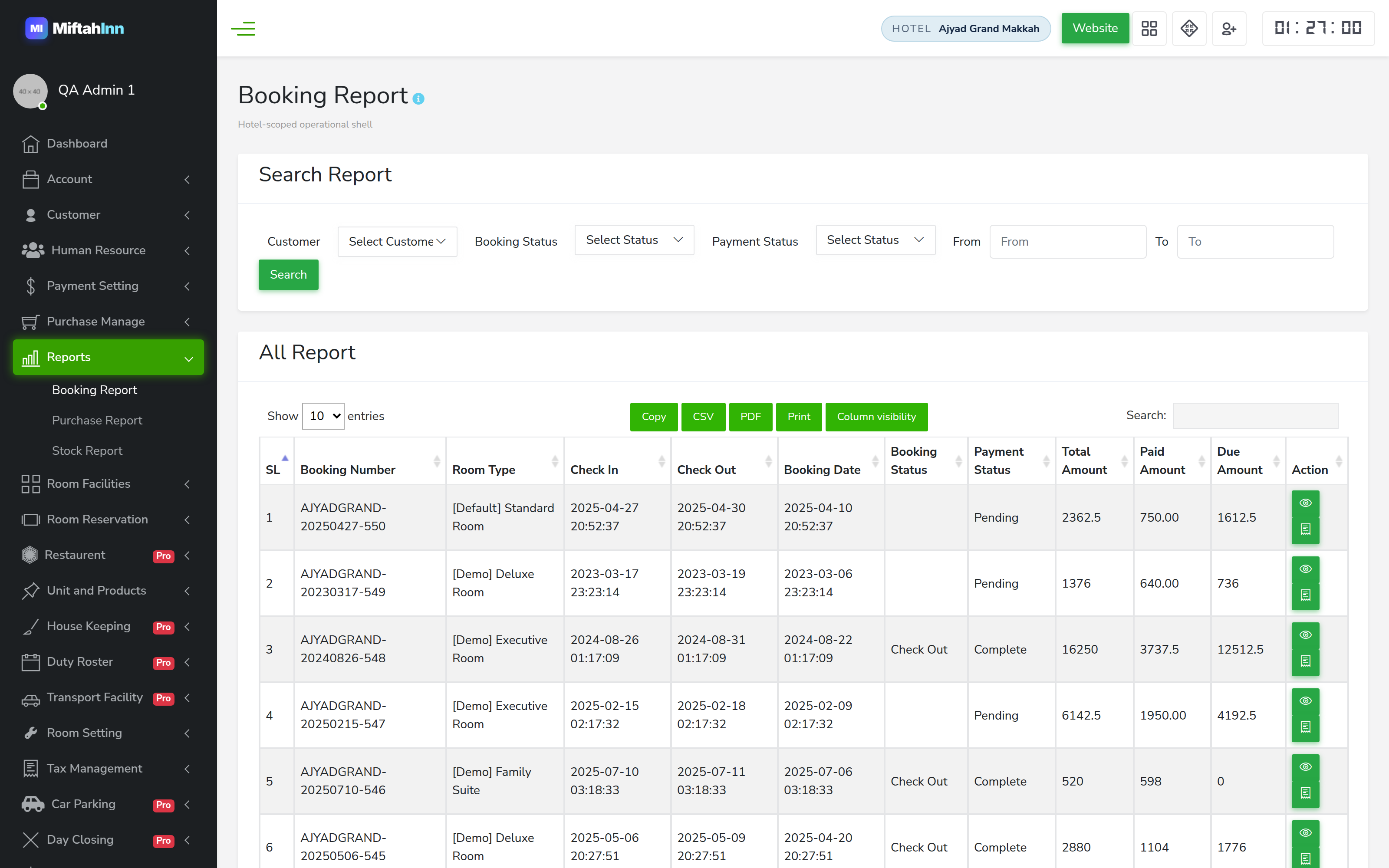View booking AJYADGRAND-20250710-546 eye icon
1389x868 pixels.
point(1305,767)
